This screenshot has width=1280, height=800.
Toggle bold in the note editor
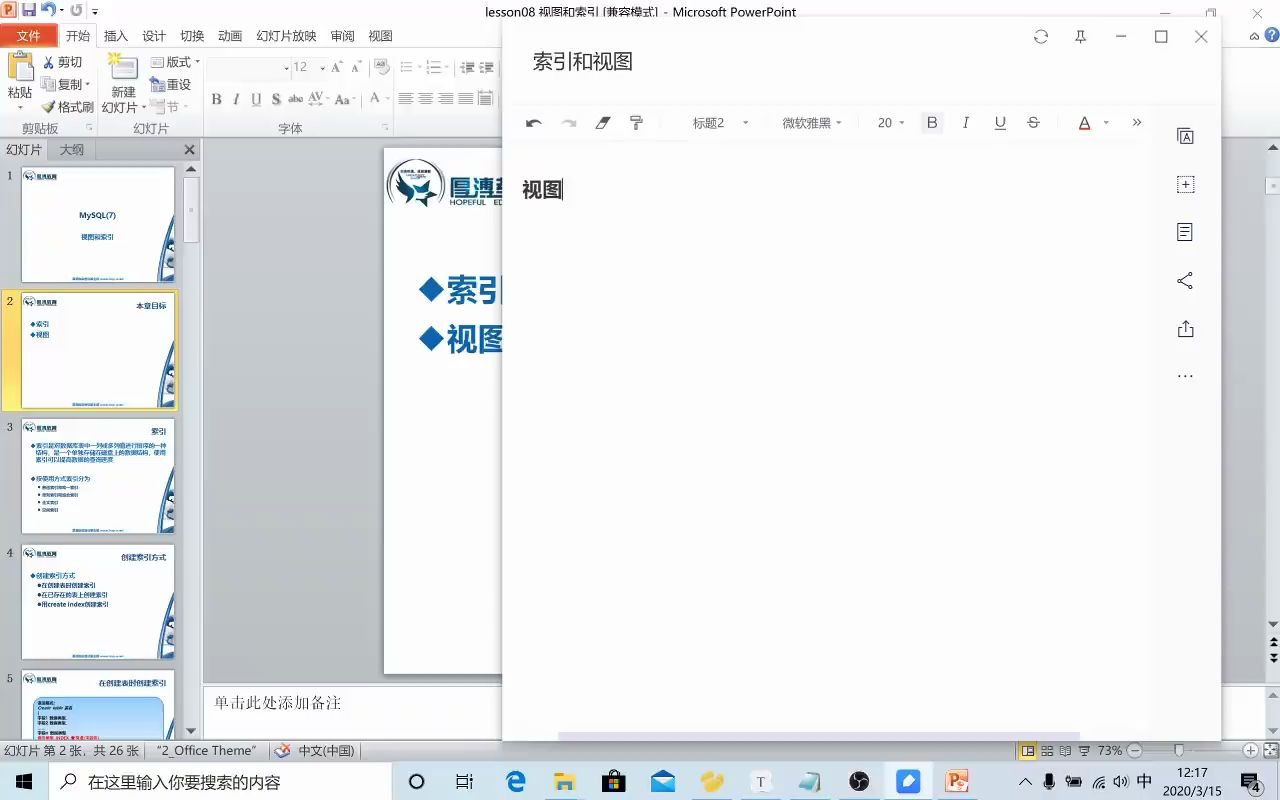point(932,123)
